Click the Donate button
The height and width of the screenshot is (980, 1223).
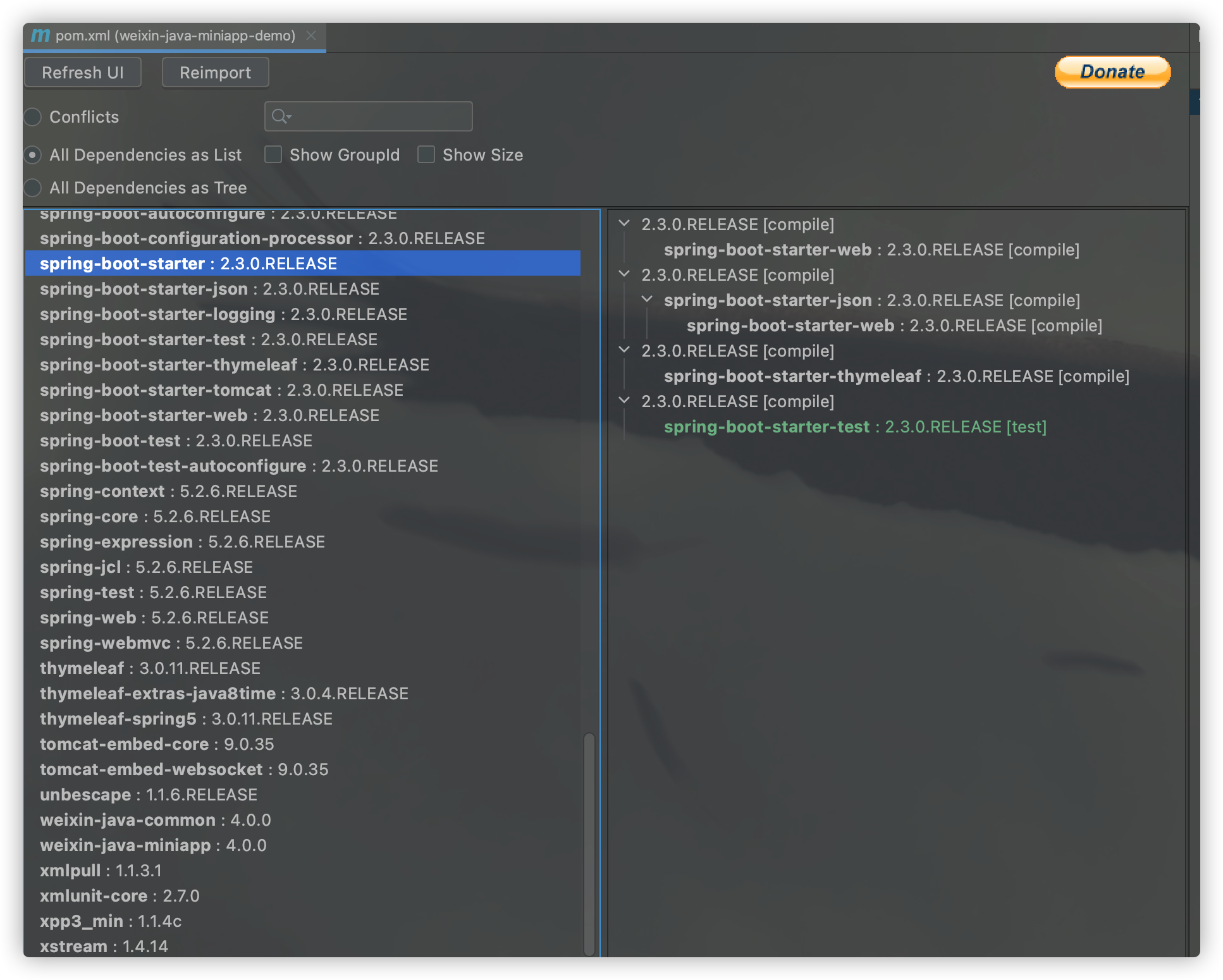click(x=1112, y=72)
